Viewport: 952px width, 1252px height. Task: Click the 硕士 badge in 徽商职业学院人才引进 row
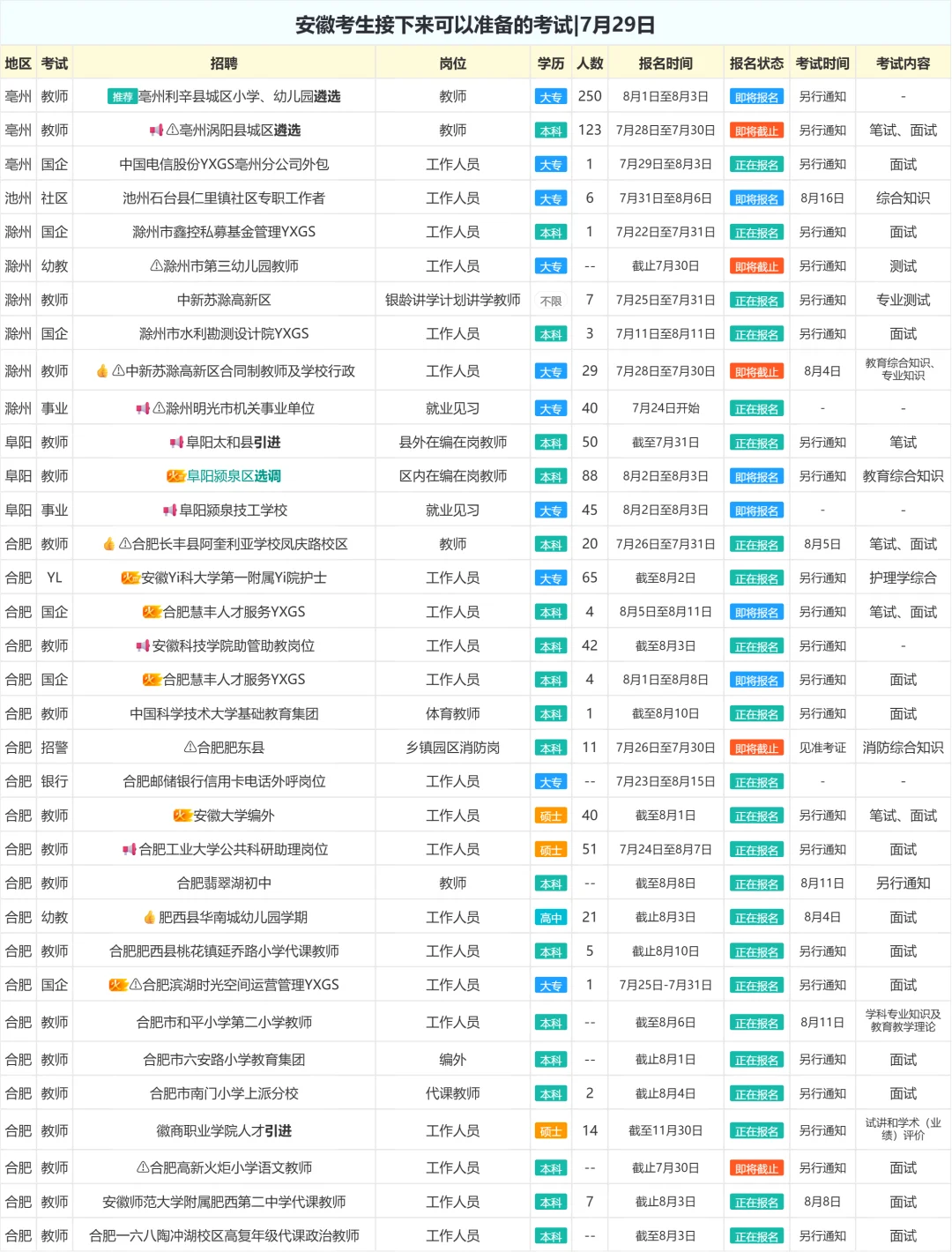click(x=551, y=1131)
